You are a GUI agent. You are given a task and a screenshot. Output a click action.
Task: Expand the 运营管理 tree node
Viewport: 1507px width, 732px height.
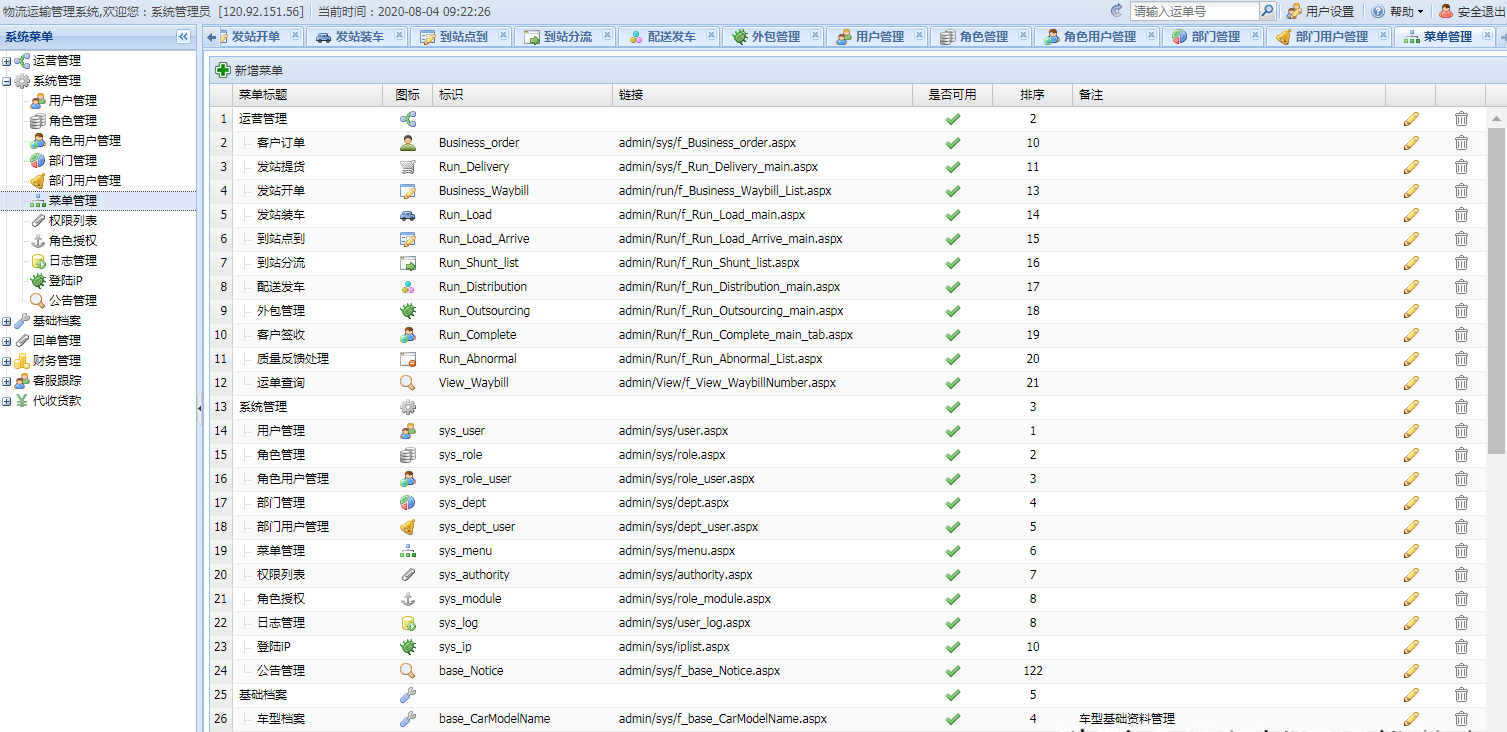(x=8, y=61)
